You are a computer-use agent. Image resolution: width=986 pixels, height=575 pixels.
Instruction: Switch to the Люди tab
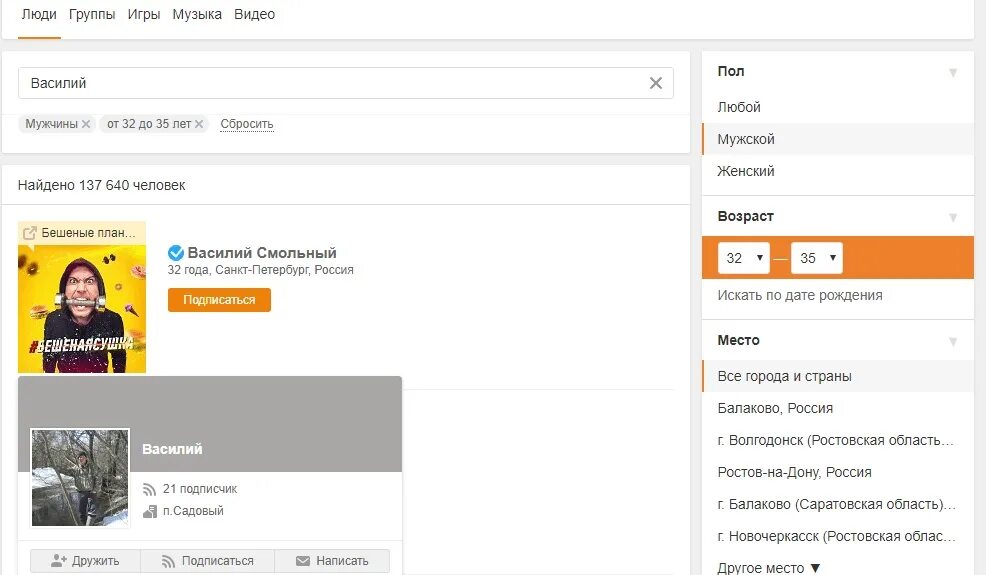(39, 14)
